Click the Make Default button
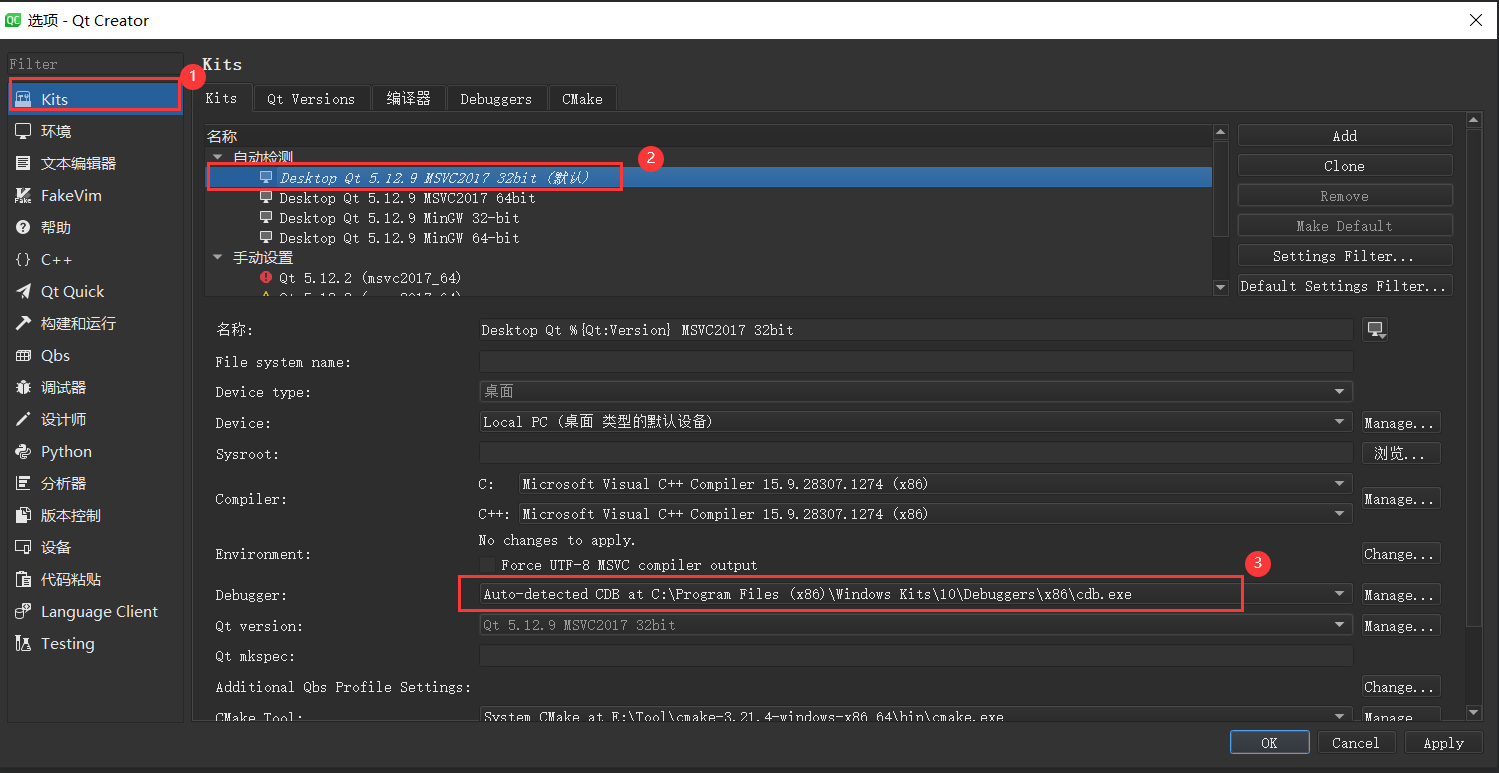Screen dimensions: 1499x773 pyautogui.click(x=1344, y=225)
